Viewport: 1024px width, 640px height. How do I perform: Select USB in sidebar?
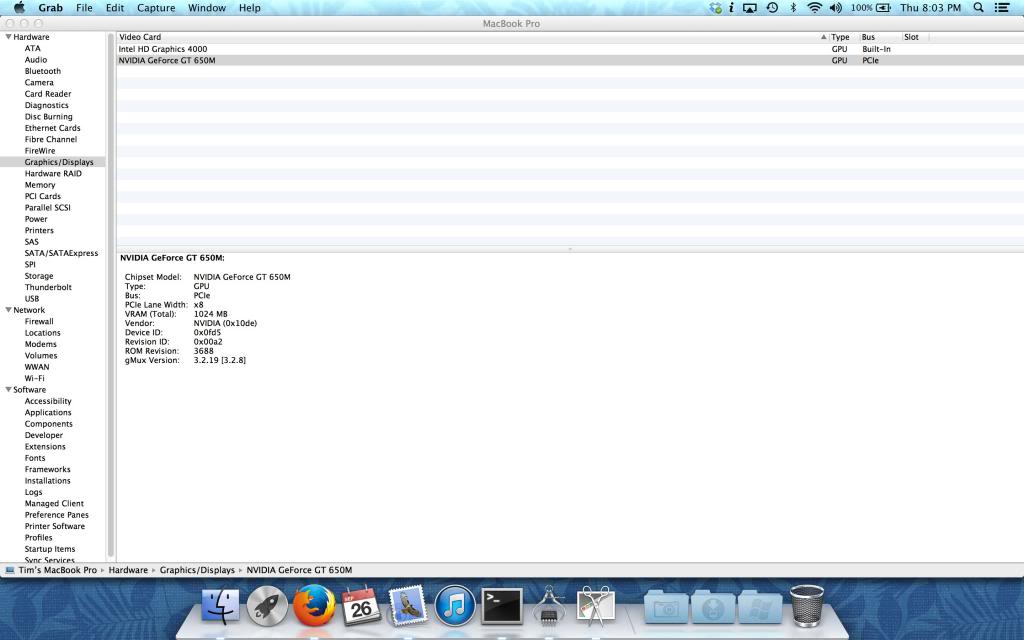coord(32,298)
